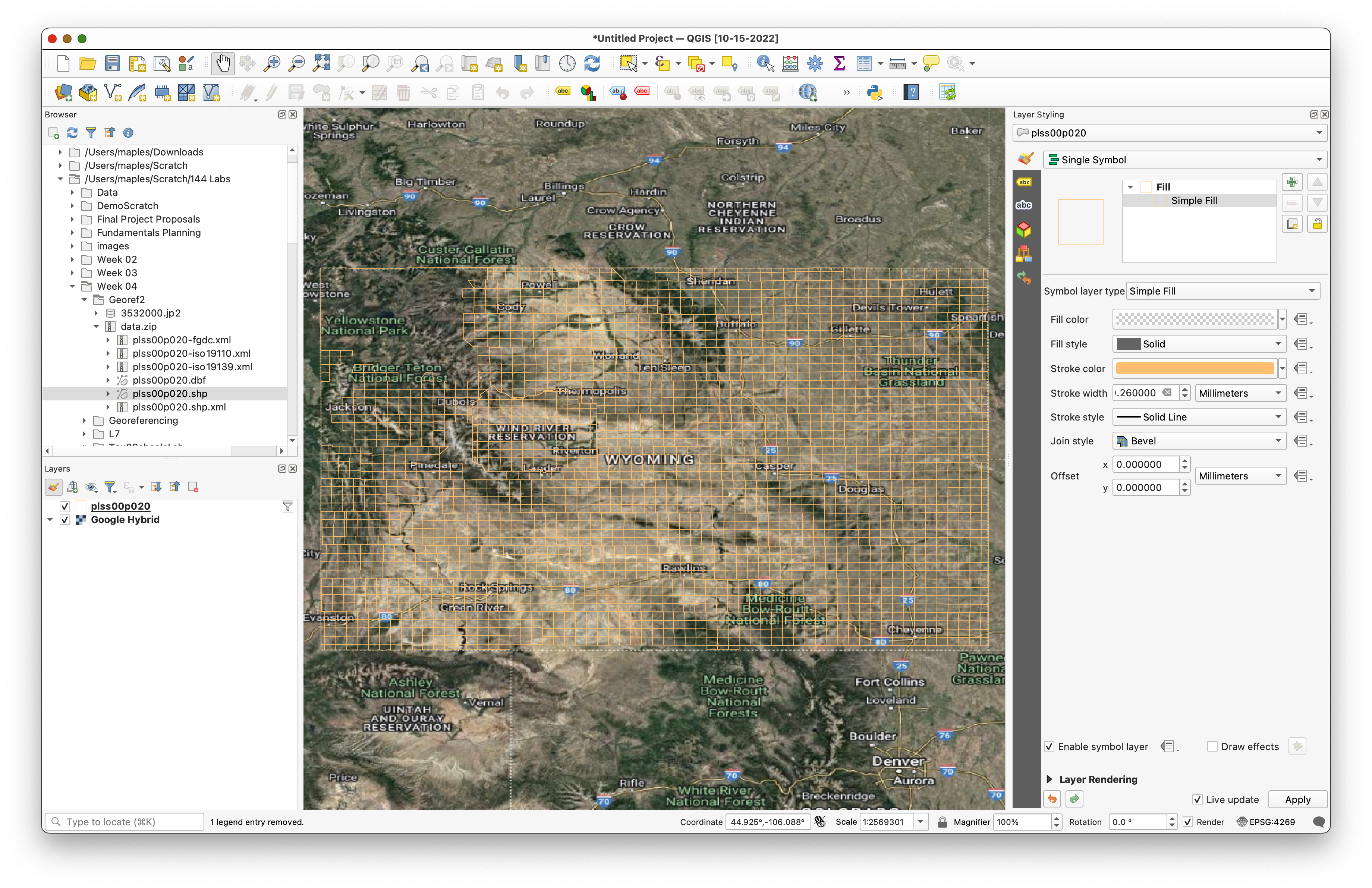Switch to the 3D View styling tab
Viewport: 1372px width, 888px height.
pos(1024,229)
